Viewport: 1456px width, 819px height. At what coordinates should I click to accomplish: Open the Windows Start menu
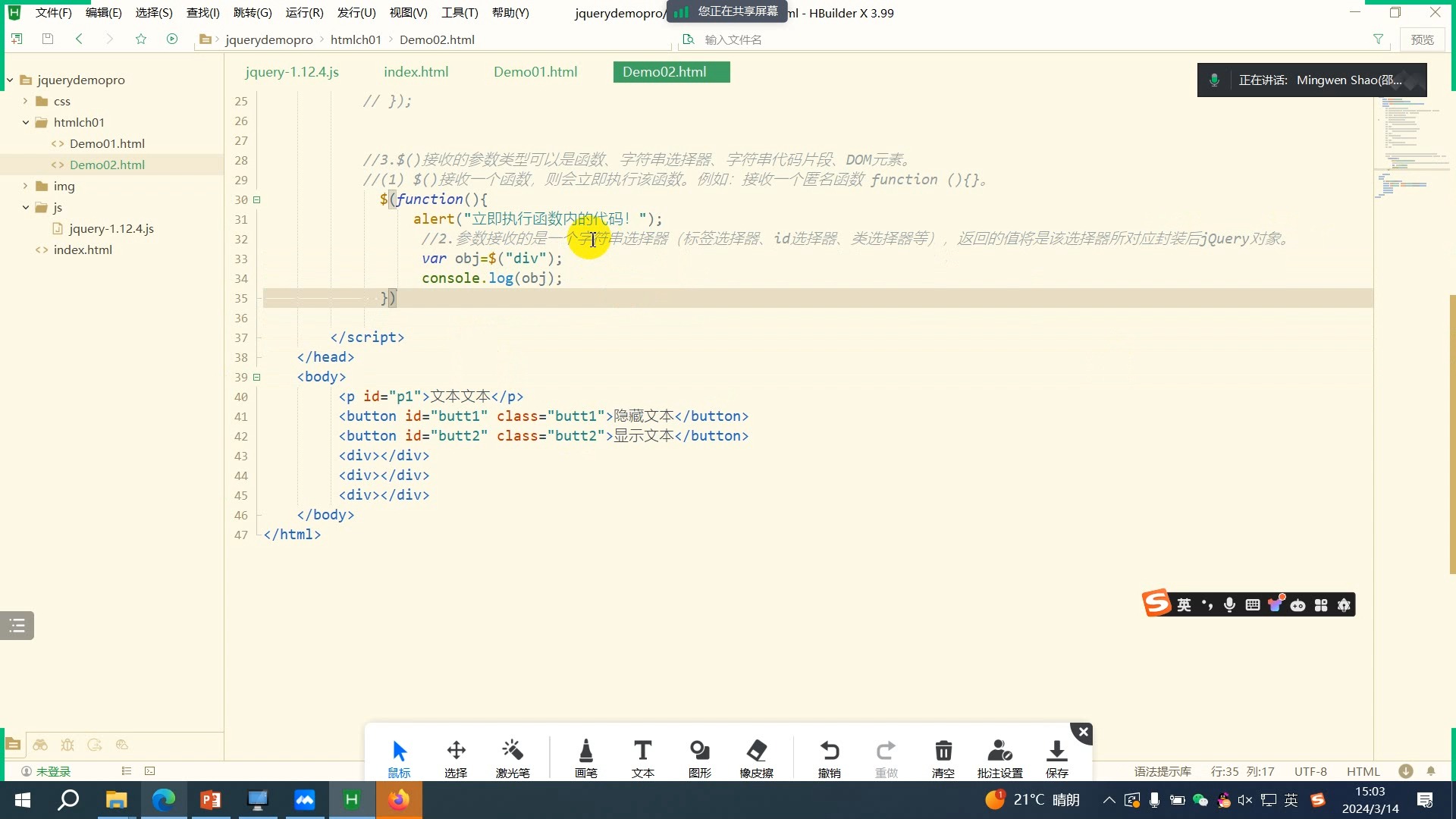22,800
